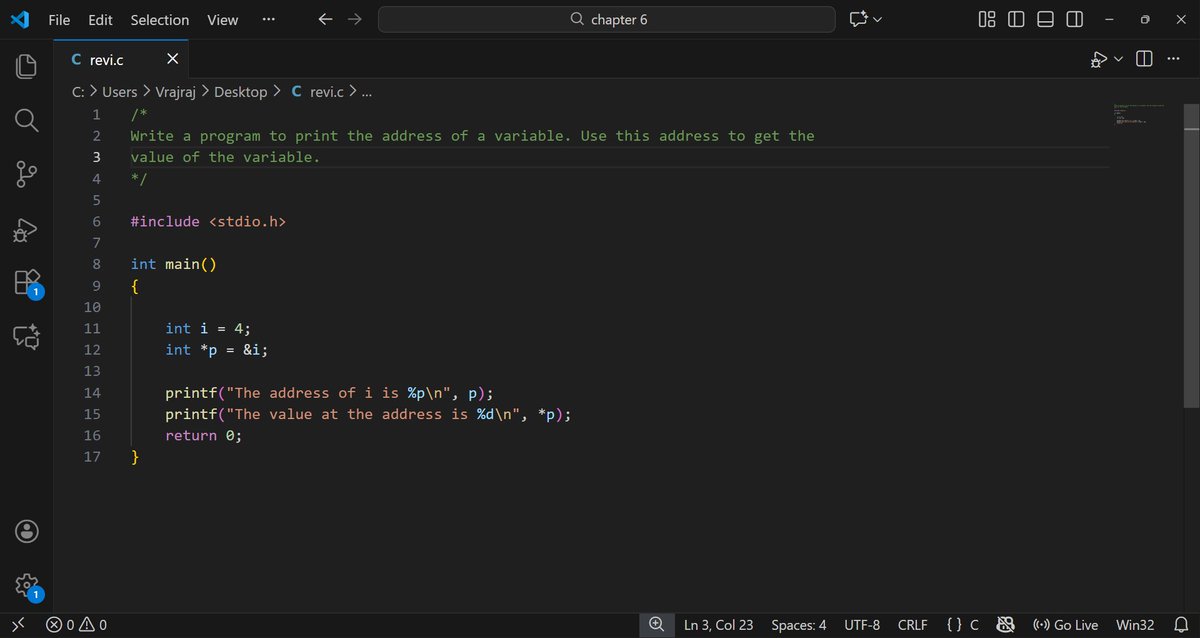
Task: Toggle the Primary Side Bar visibility
Action: [1015, 19]
